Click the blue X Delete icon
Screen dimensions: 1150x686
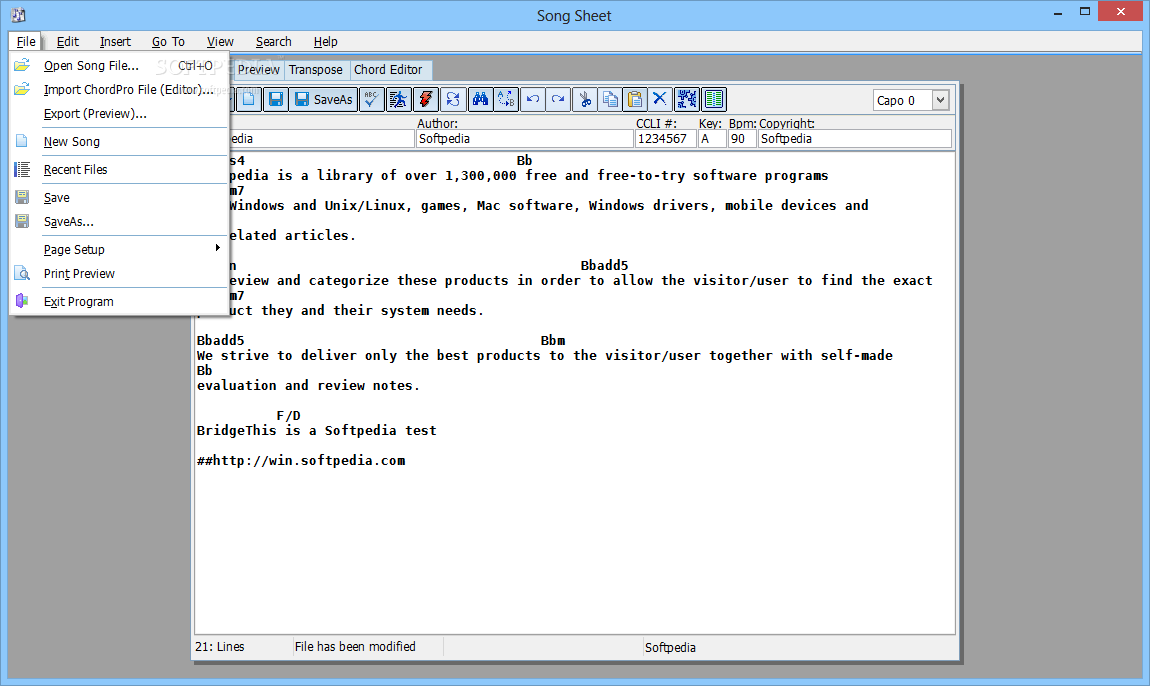pos(660,99)
